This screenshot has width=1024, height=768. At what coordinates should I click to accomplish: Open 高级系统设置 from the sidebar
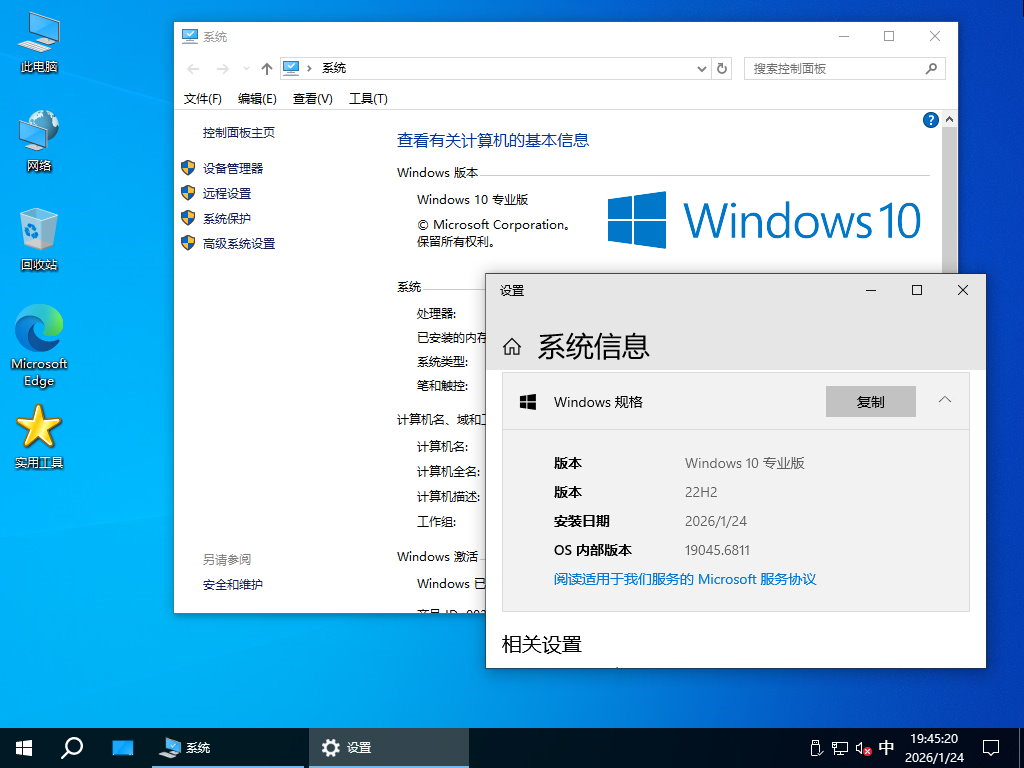pyautogui.click(x=240, y=243)
